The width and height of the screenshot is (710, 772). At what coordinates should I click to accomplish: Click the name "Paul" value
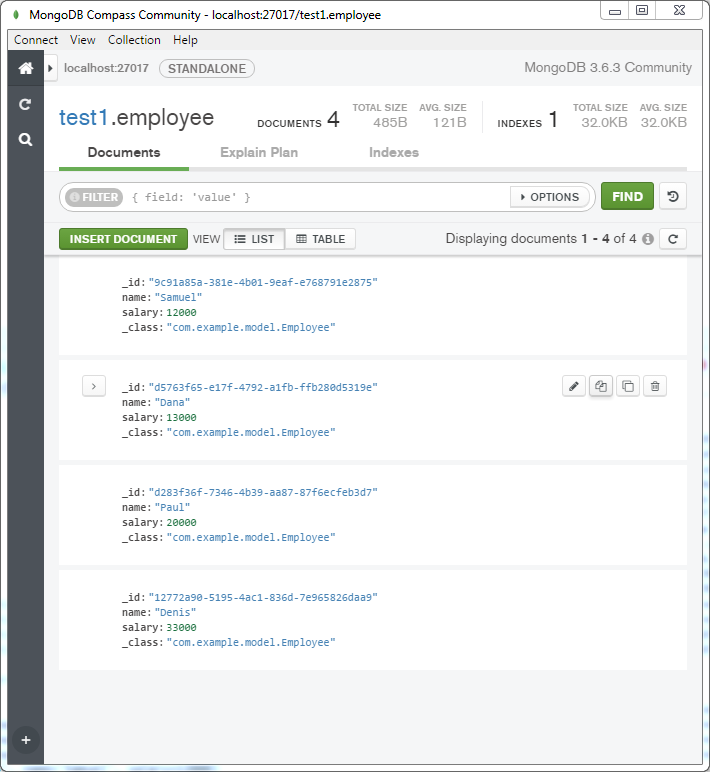pyautogui.click(x=172, y=507)
